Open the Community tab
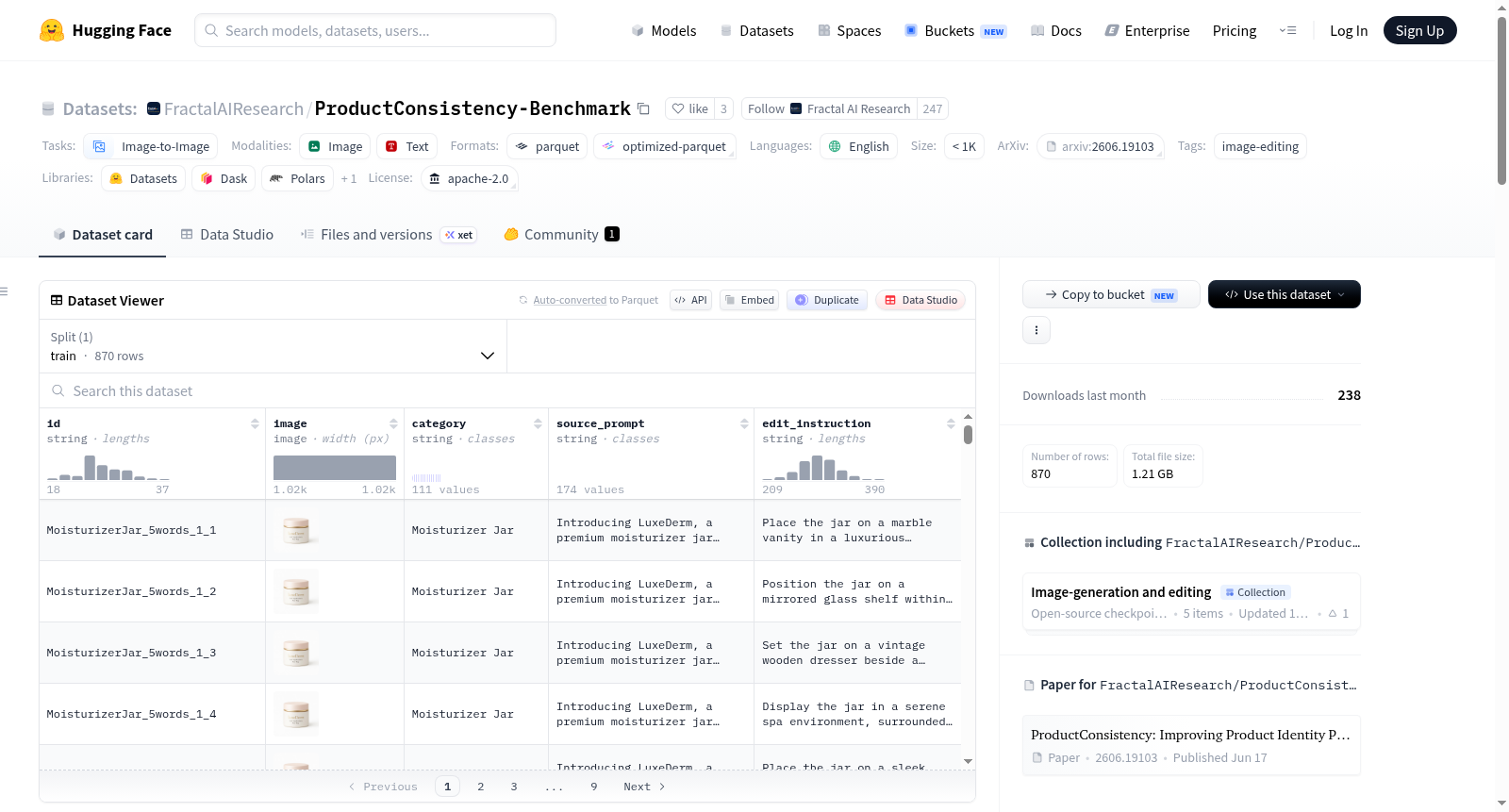The image size is (1509, 812). point(561,234)
